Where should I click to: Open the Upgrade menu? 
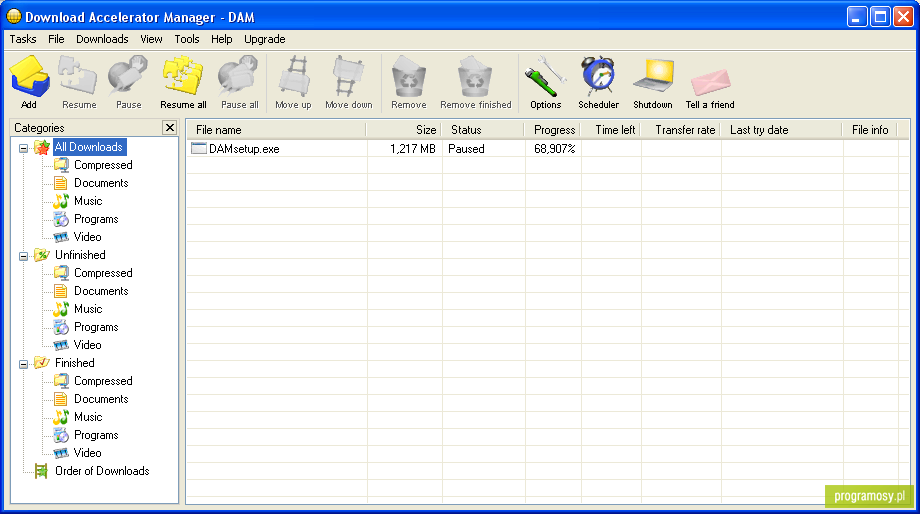pyautogui.click(x=265, y=39)
